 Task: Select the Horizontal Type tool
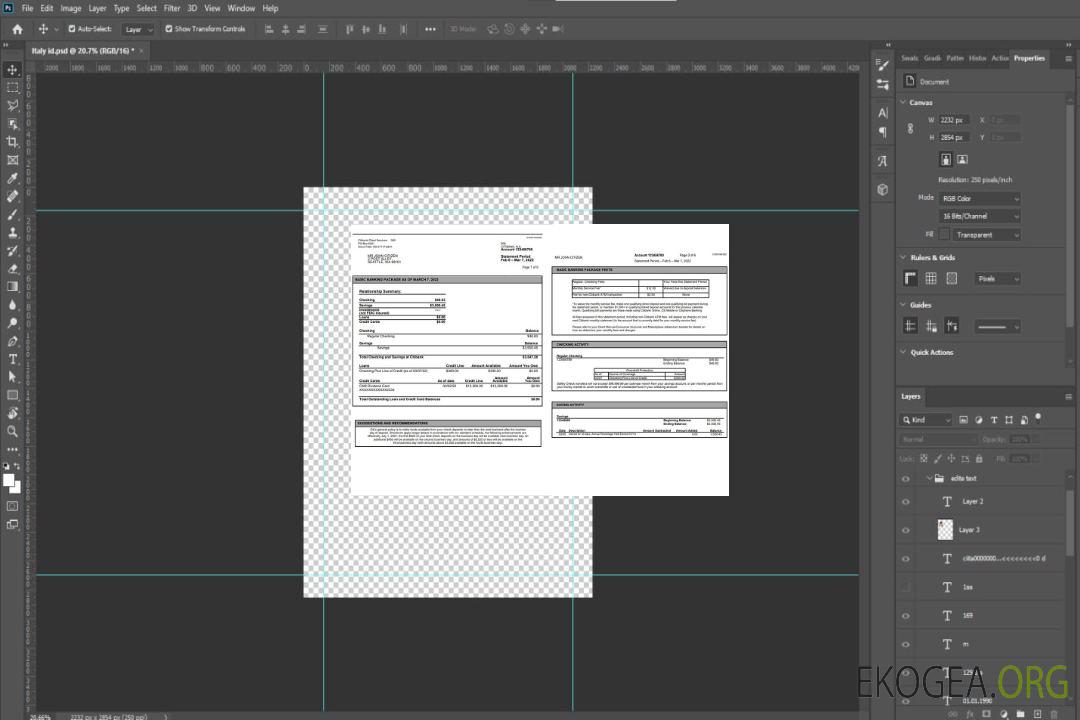tap(13, 359)
